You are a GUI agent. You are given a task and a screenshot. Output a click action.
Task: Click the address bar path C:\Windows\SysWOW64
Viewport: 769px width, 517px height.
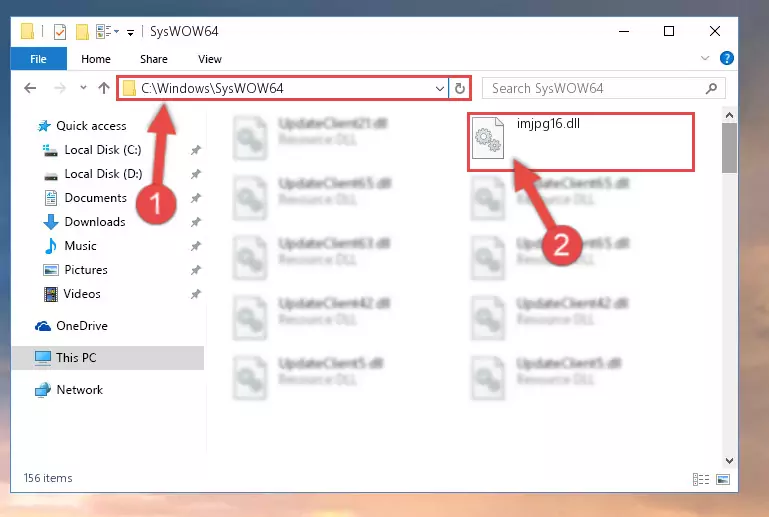pos(212,88)
